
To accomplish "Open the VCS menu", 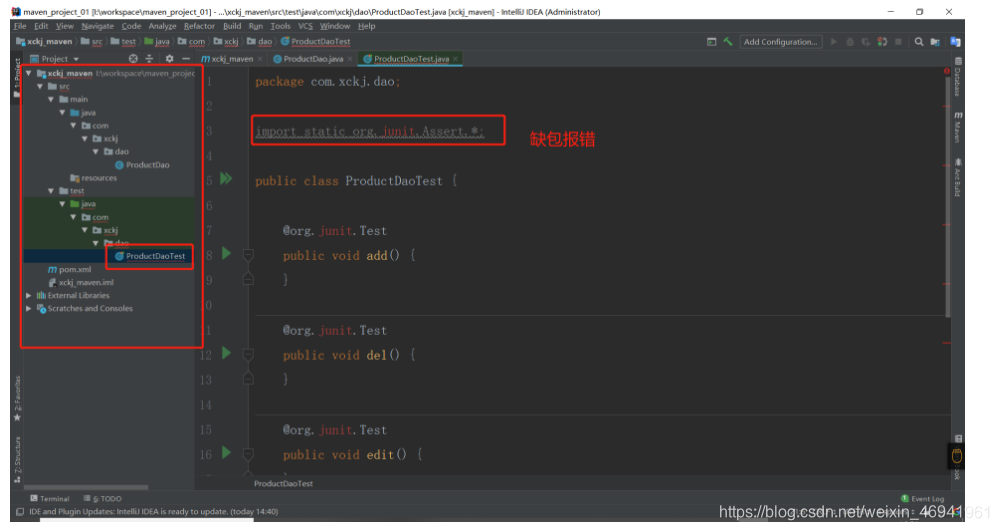I will coord(306,26).
